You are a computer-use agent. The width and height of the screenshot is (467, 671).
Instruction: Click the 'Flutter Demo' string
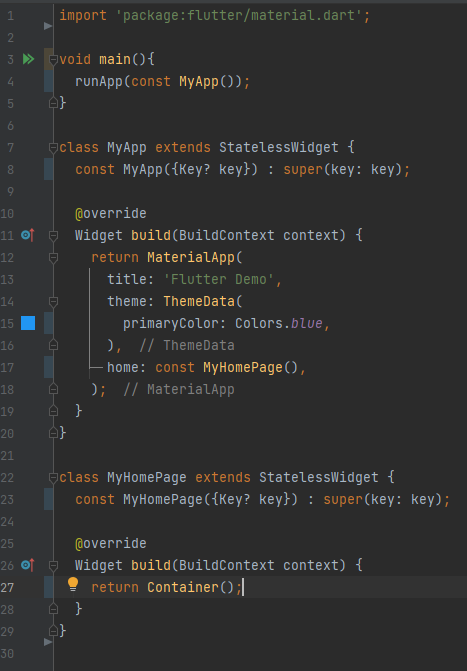tap(219, 279)
